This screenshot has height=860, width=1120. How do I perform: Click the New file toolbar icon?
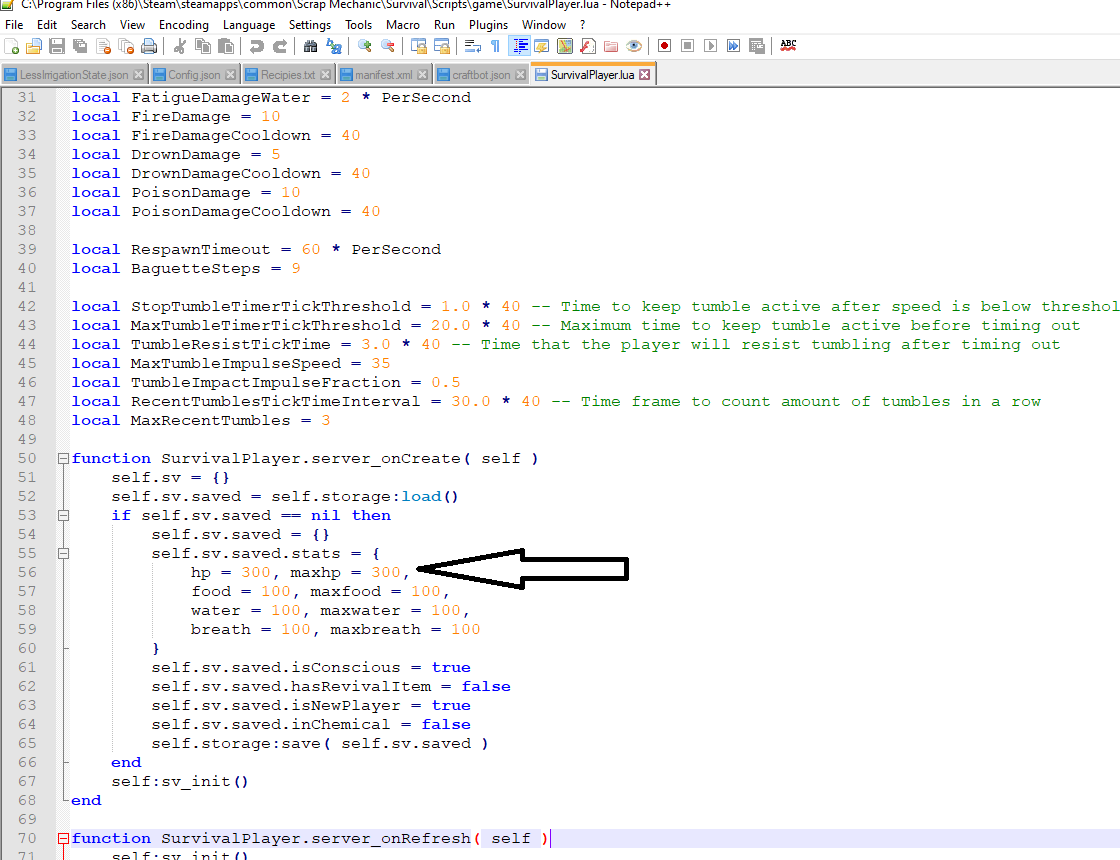(x=12, y=46)
